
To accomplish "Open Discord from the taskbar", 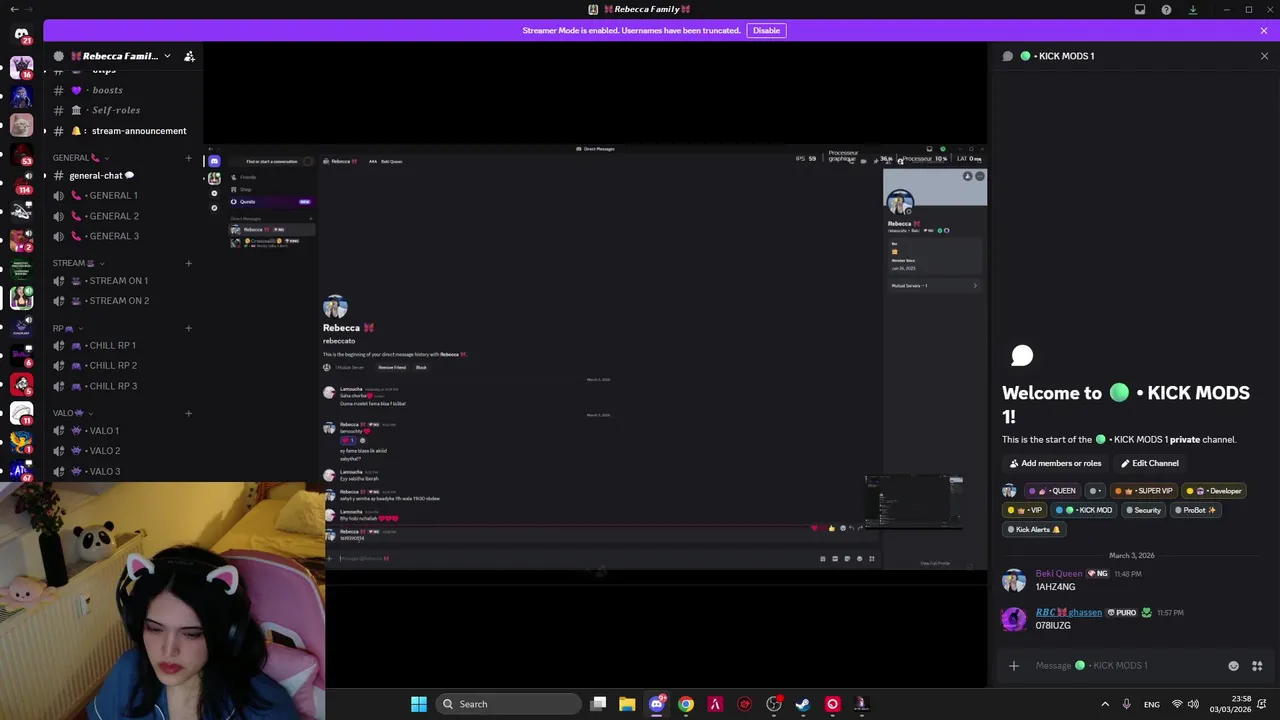I will pos(656,704).
